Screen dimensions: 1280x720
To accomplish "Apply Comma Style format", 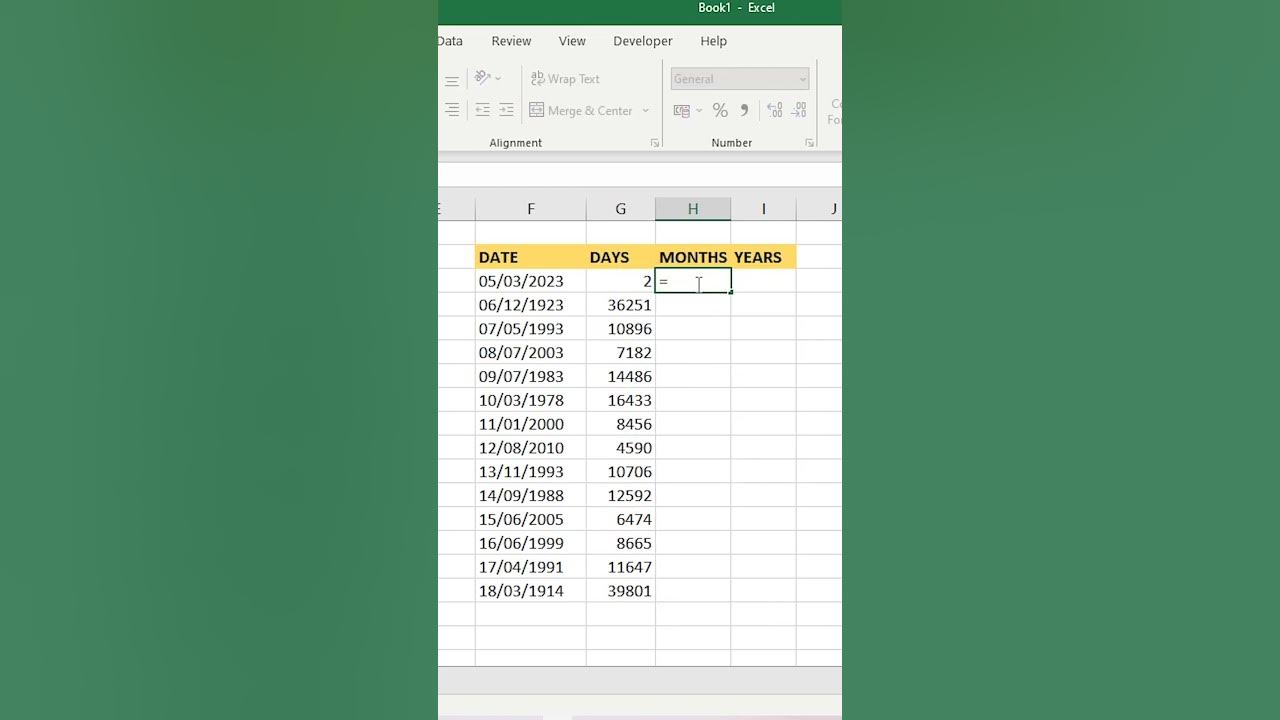I will [744, 110].
